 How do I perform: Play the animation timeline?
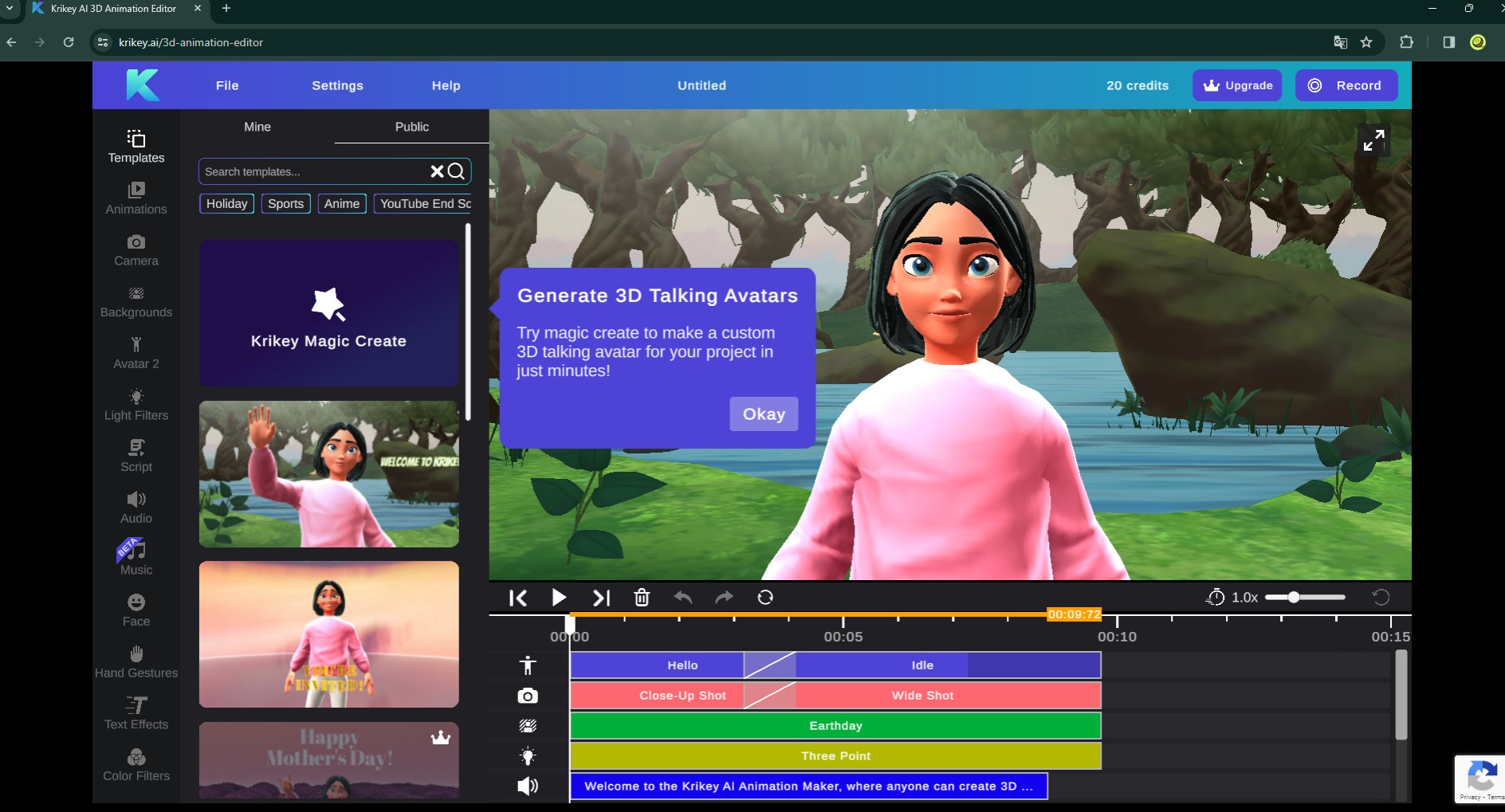pyautogui.click(x=559, y=598)
